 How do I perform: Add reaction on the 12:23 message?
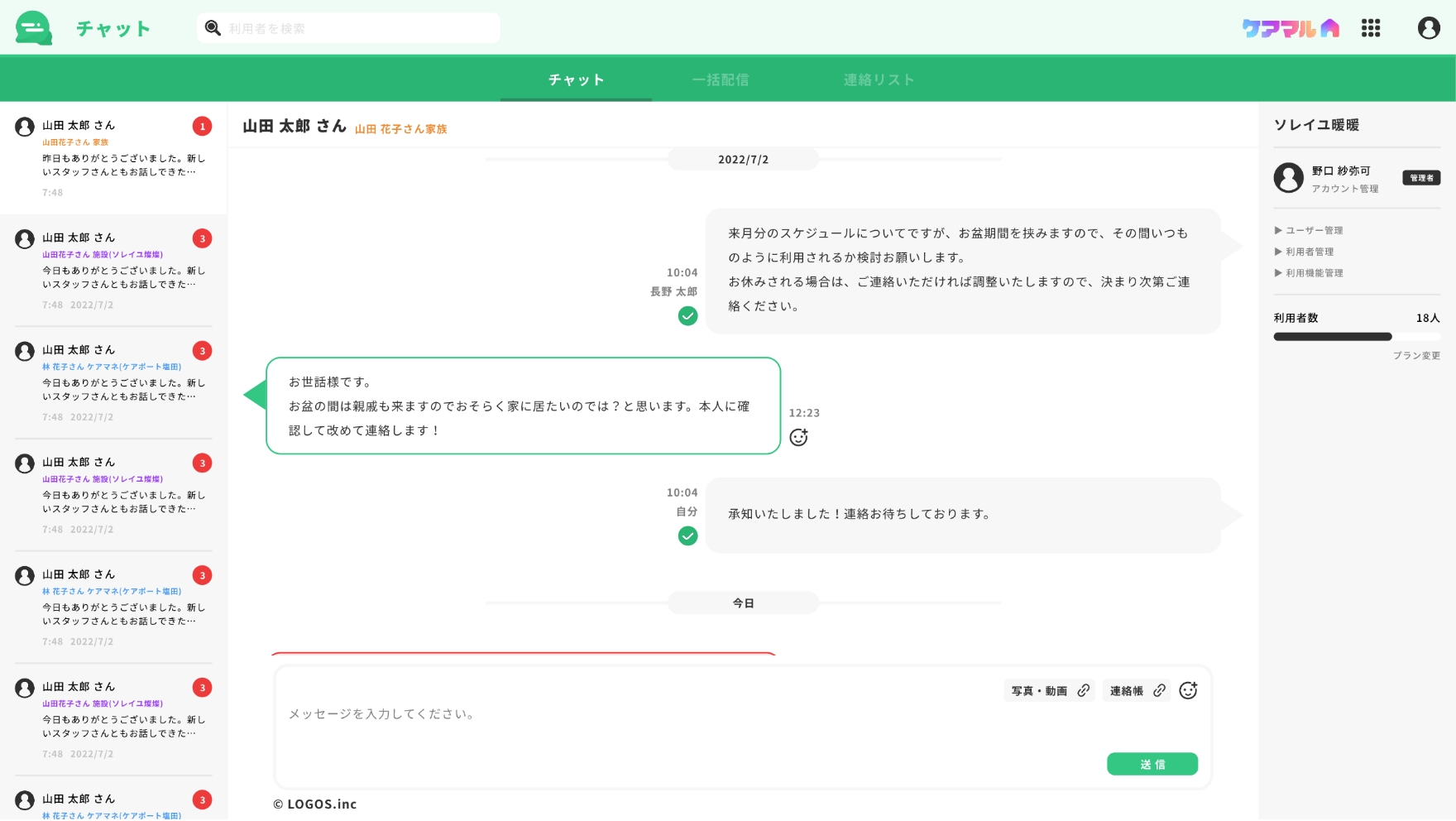click(798, 437)
